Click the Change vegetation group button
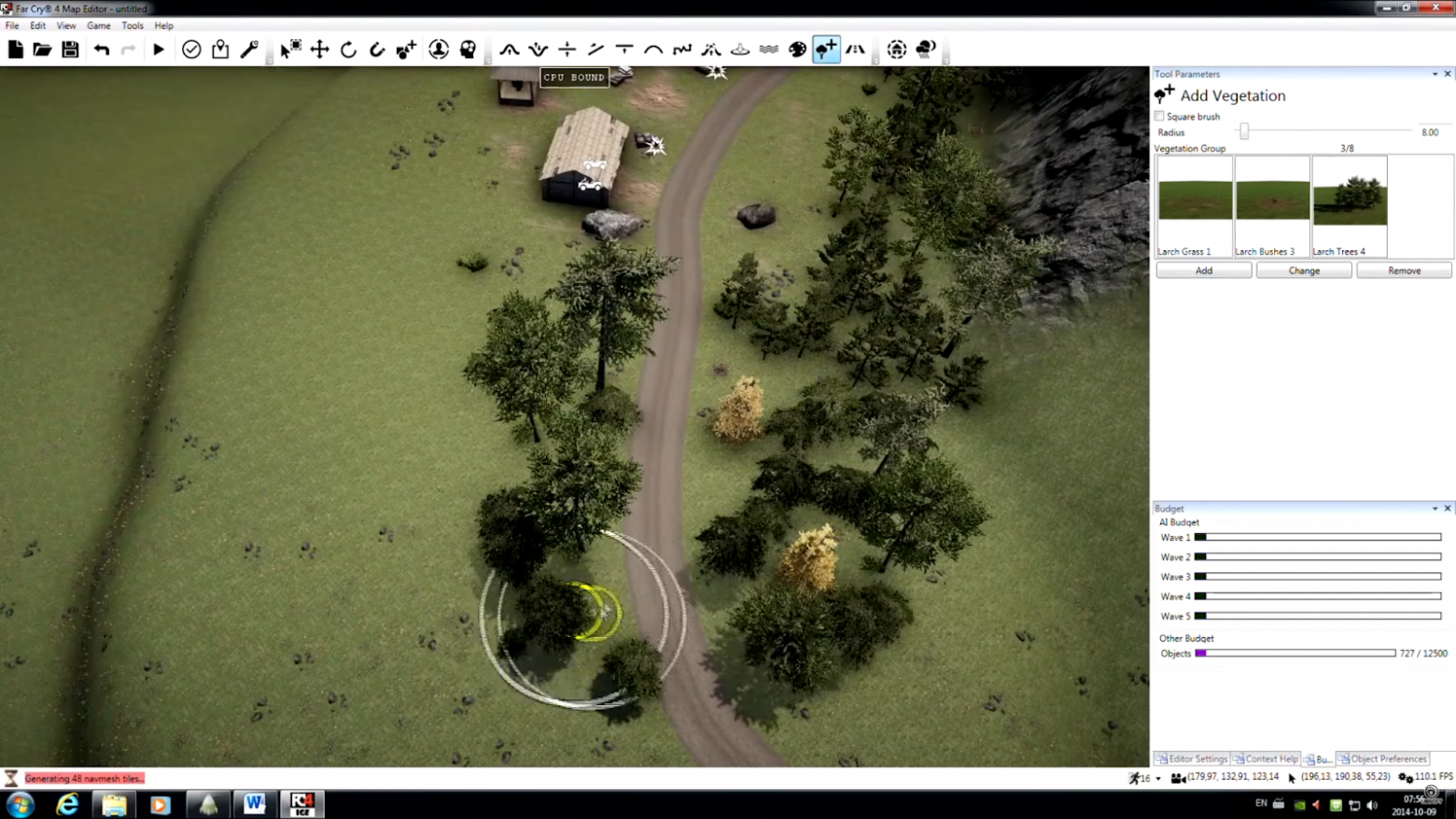This screenshot has height=819, width=1456. point(1304,271)
